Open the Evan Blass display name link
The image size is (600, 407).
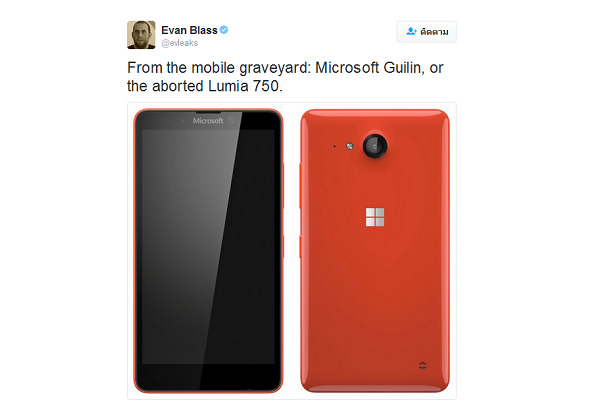pyautogui.click(x=189, y=30)
